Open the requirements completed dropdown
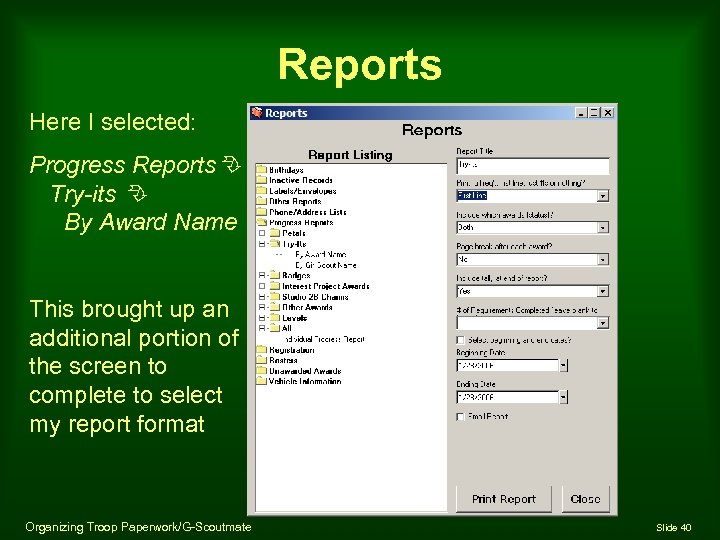Screen dimensions: 720x540 (603, 323)
